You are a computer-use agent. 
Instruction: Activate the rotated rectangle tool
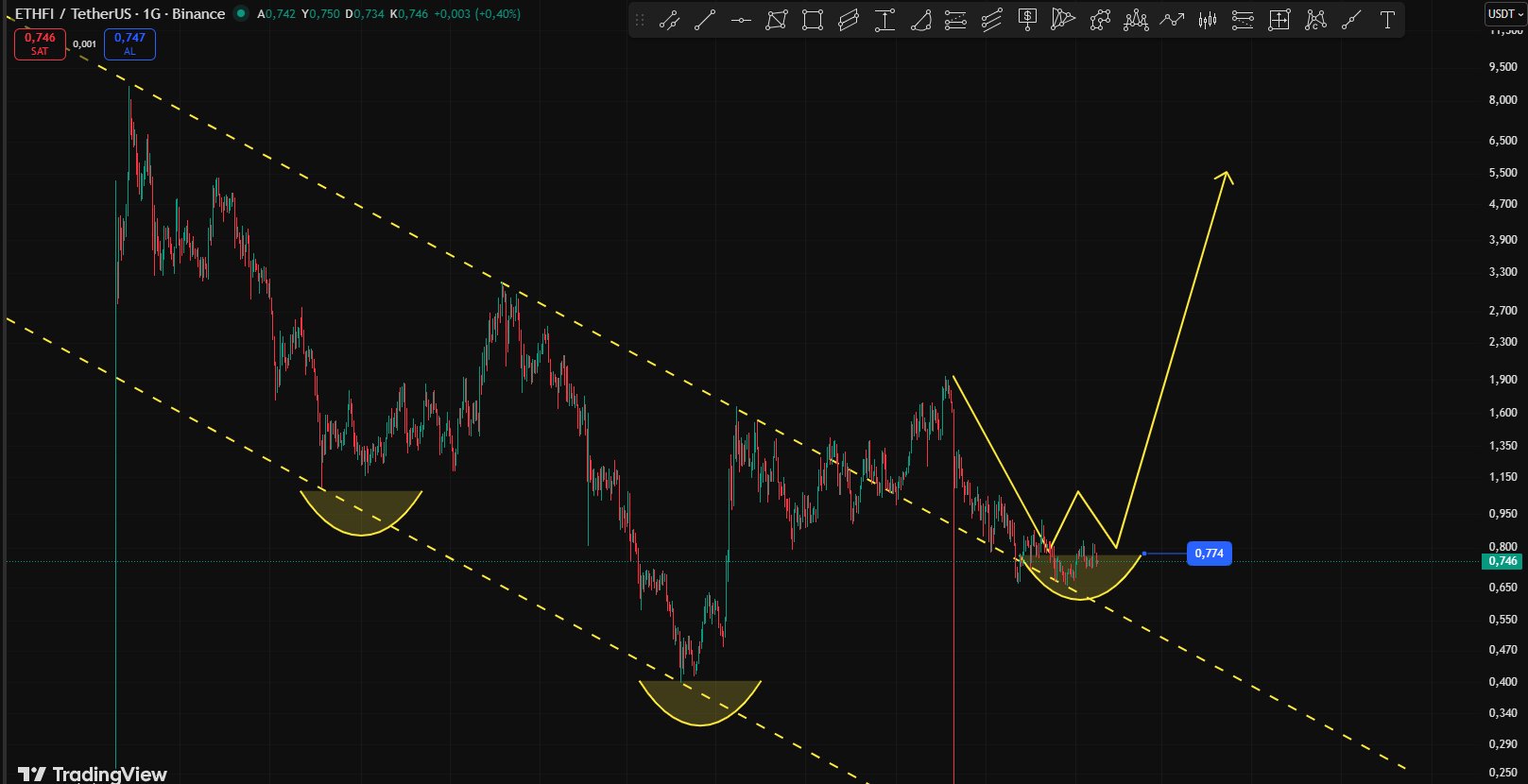coord(848,20)
